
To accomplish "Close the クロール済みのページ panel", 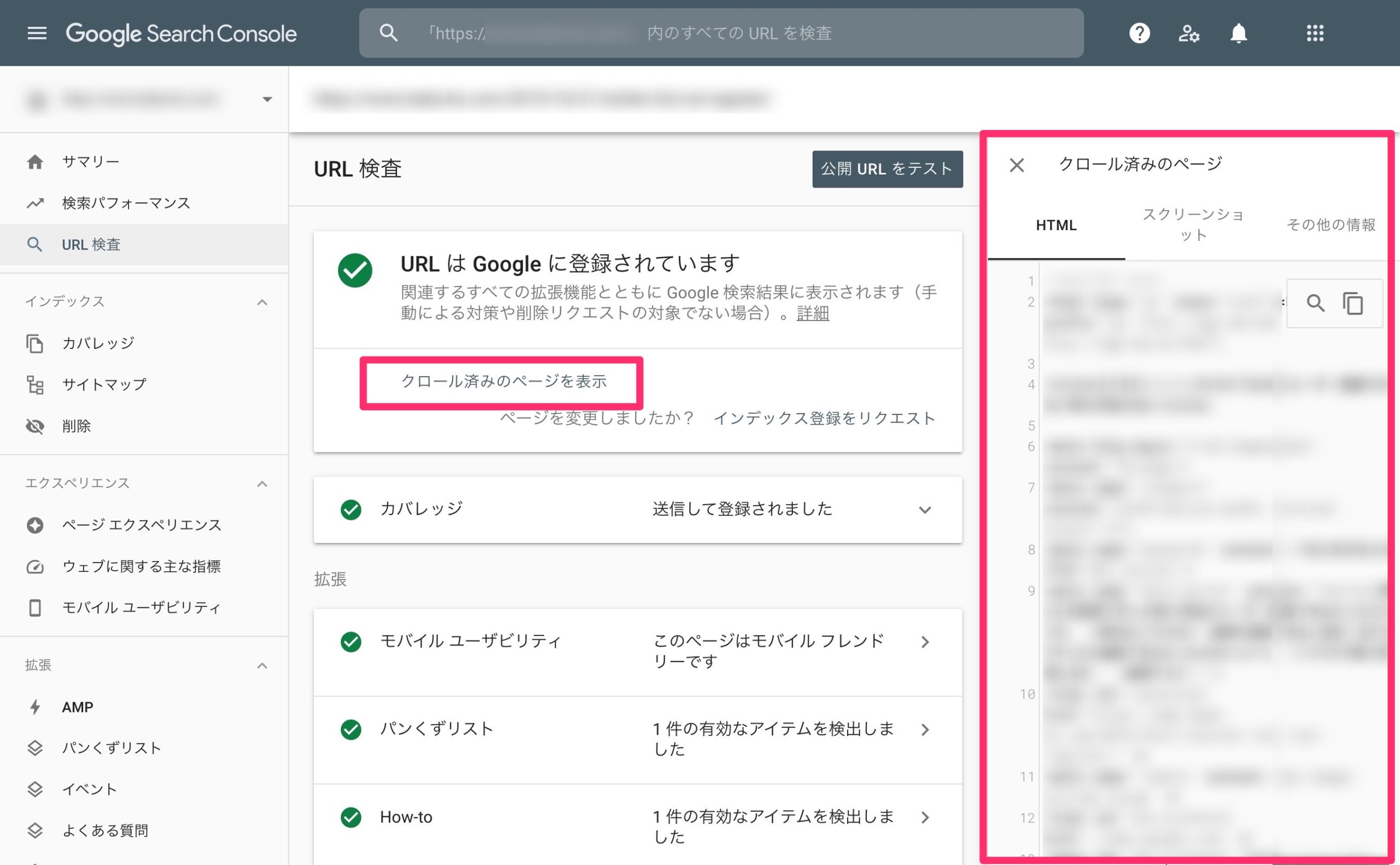I will click(1017, 165).
